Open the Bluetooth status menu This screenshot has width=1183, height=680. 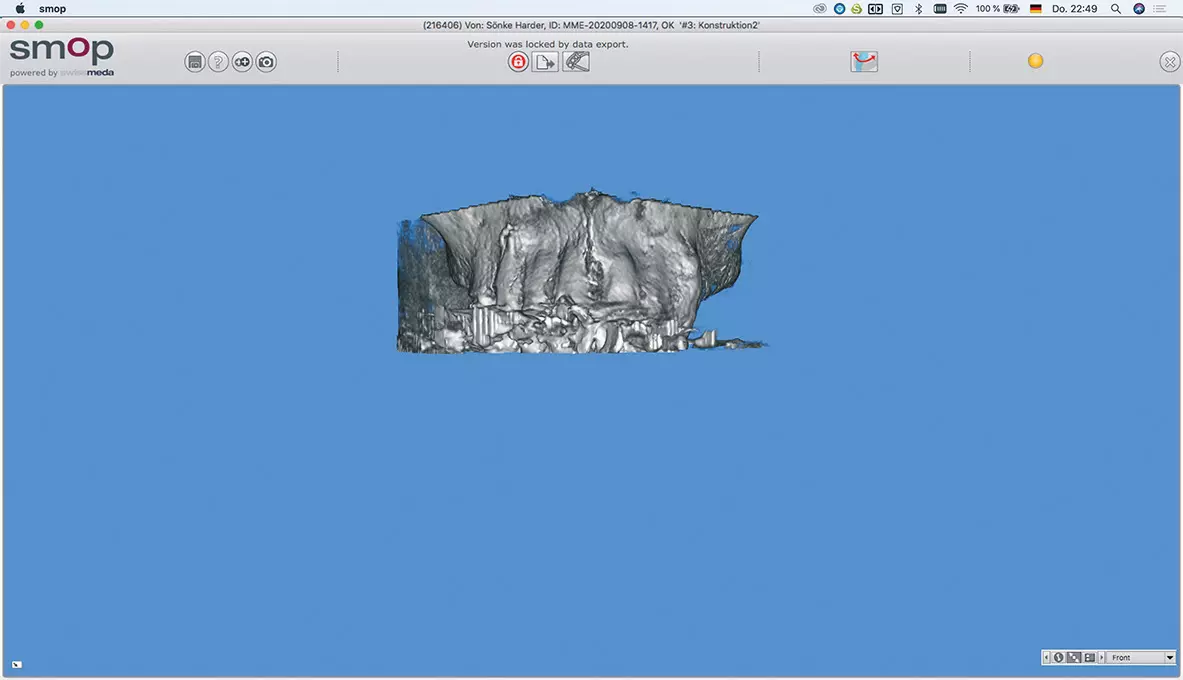tap(918, 9)
